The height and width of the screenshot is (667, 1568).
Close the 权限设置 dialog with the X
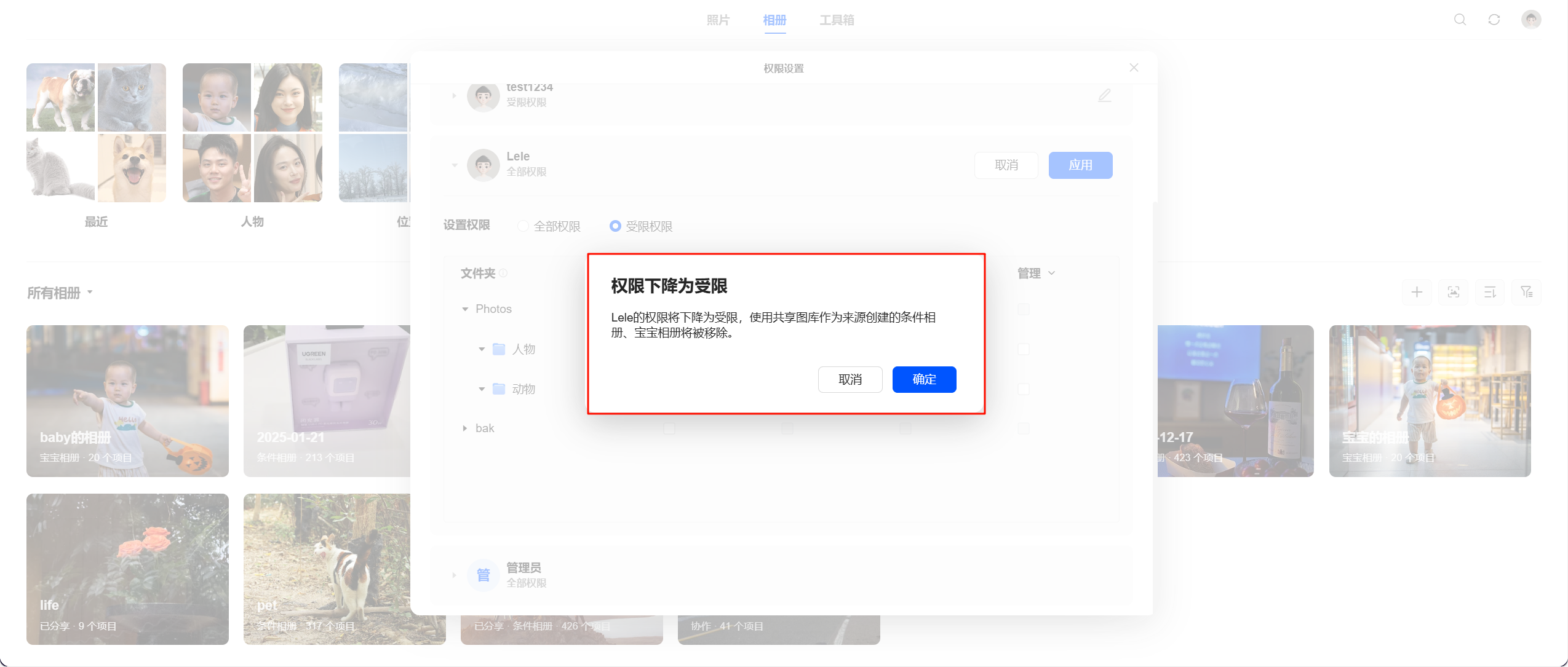click(1134, 68)
